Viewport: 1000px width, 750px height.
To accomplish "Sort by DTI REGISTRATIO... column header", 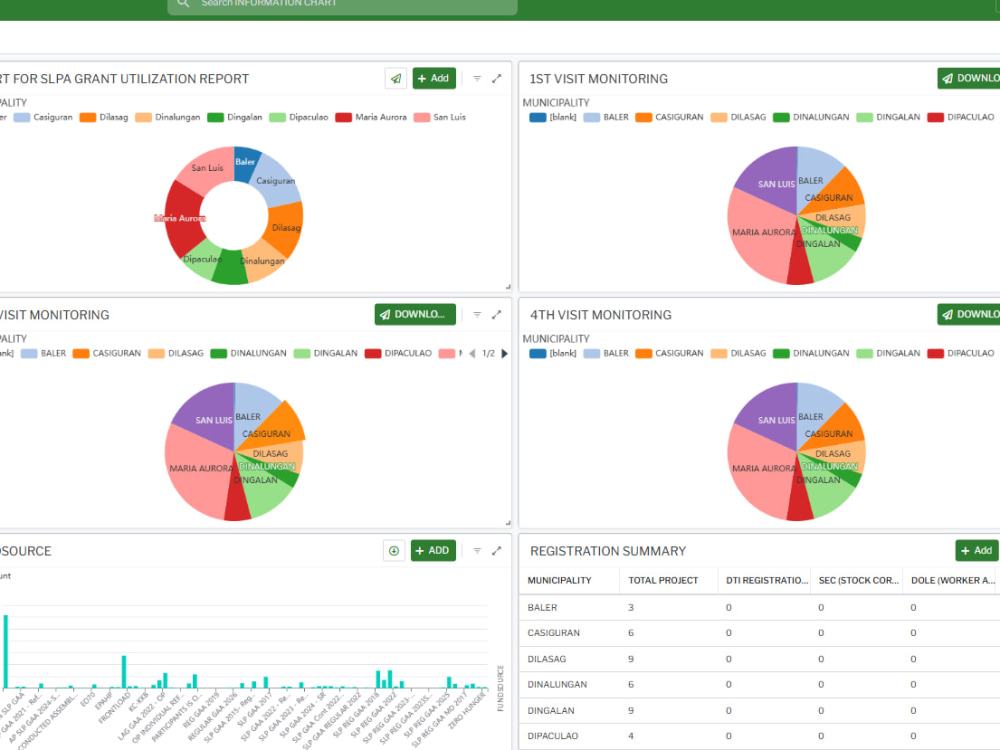I will click(767, 580).
